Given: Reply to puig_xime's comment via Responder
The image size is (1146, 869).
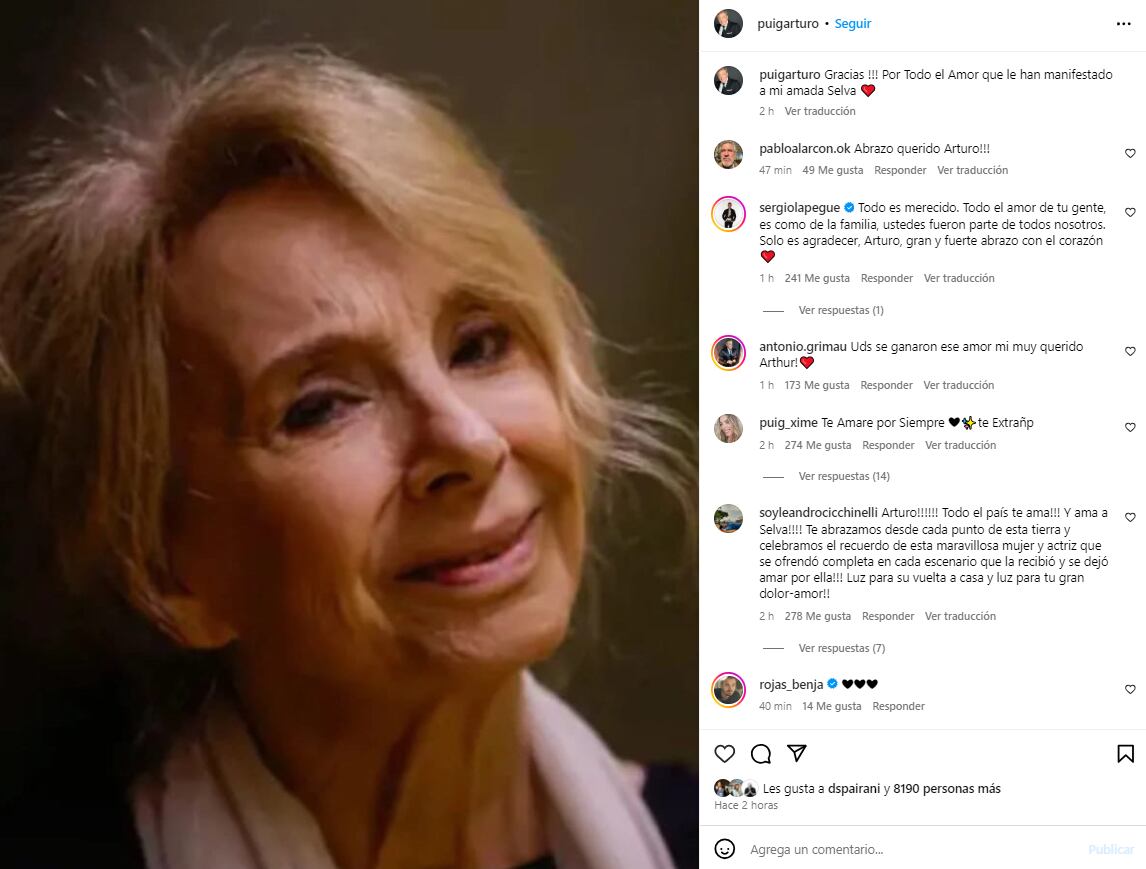Looking at the screenshot, I should (x=888, y=445).
